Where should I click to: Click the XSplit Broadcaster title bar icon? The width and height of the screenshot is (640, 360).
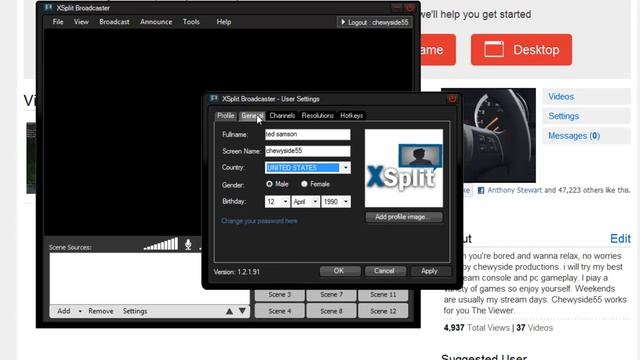(49, 8)
